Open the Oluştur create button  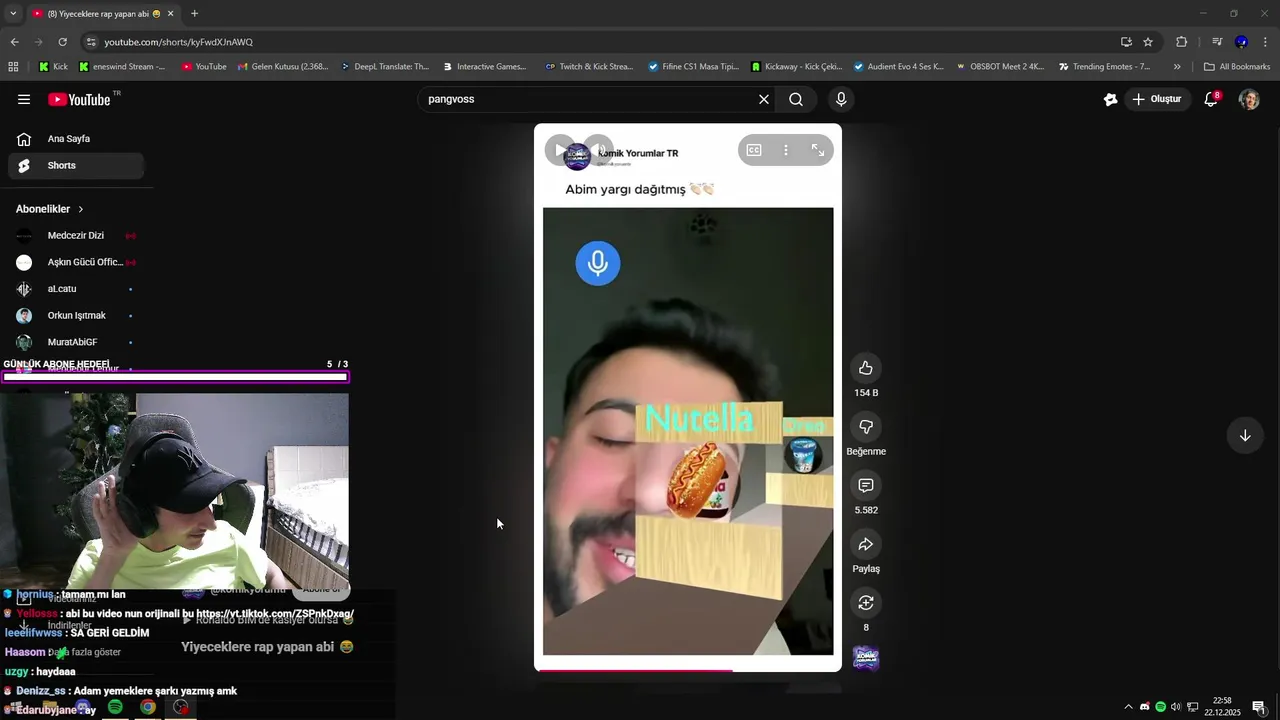click(1157, 99)
